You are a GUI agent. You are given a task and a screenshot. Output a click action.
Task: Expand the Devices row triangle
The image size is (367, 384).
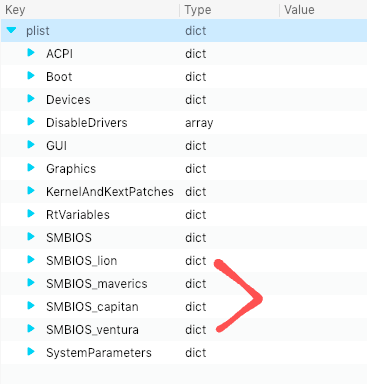pos(31,99)
